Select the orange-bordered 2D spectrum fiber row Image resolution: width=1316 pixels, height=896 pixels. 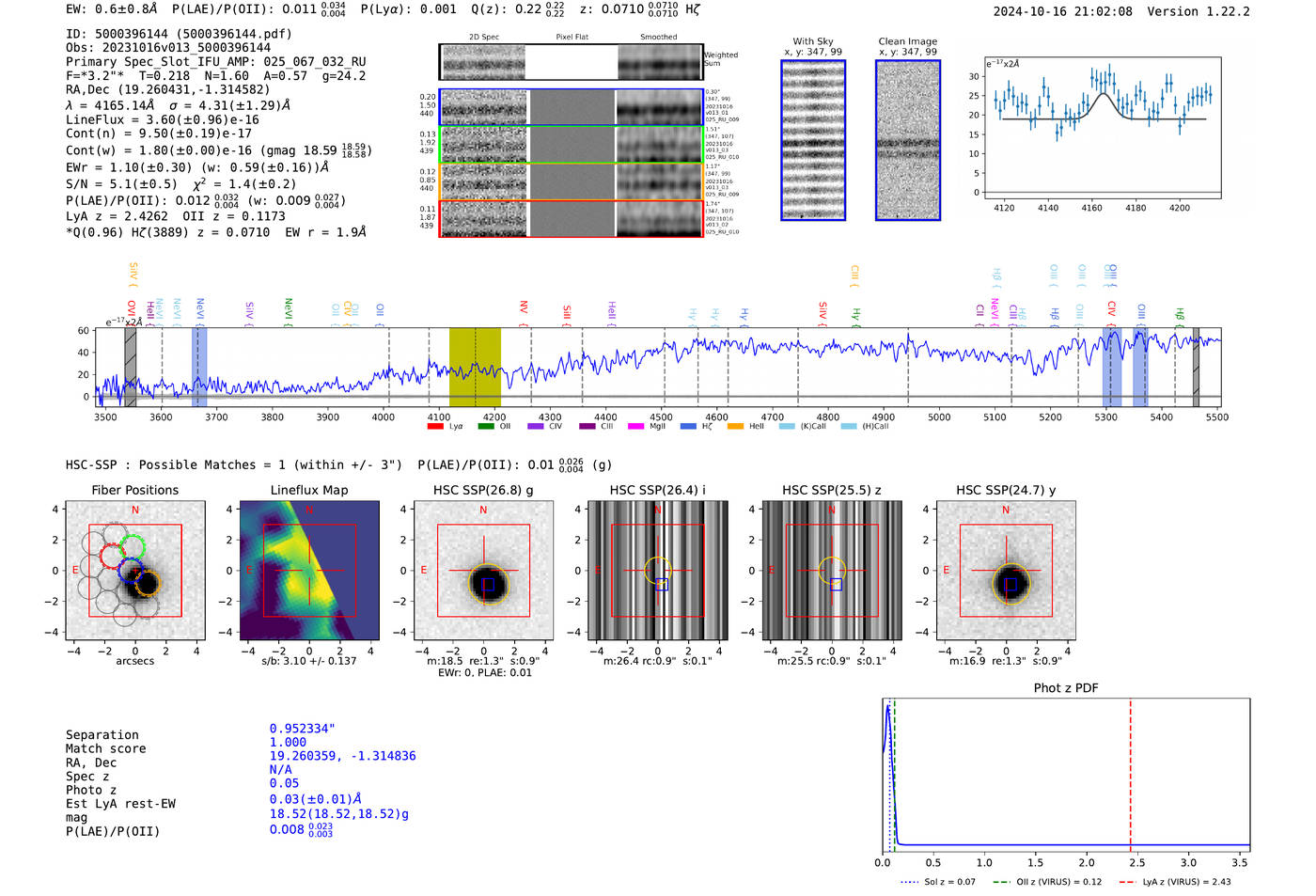click(572, 181)
